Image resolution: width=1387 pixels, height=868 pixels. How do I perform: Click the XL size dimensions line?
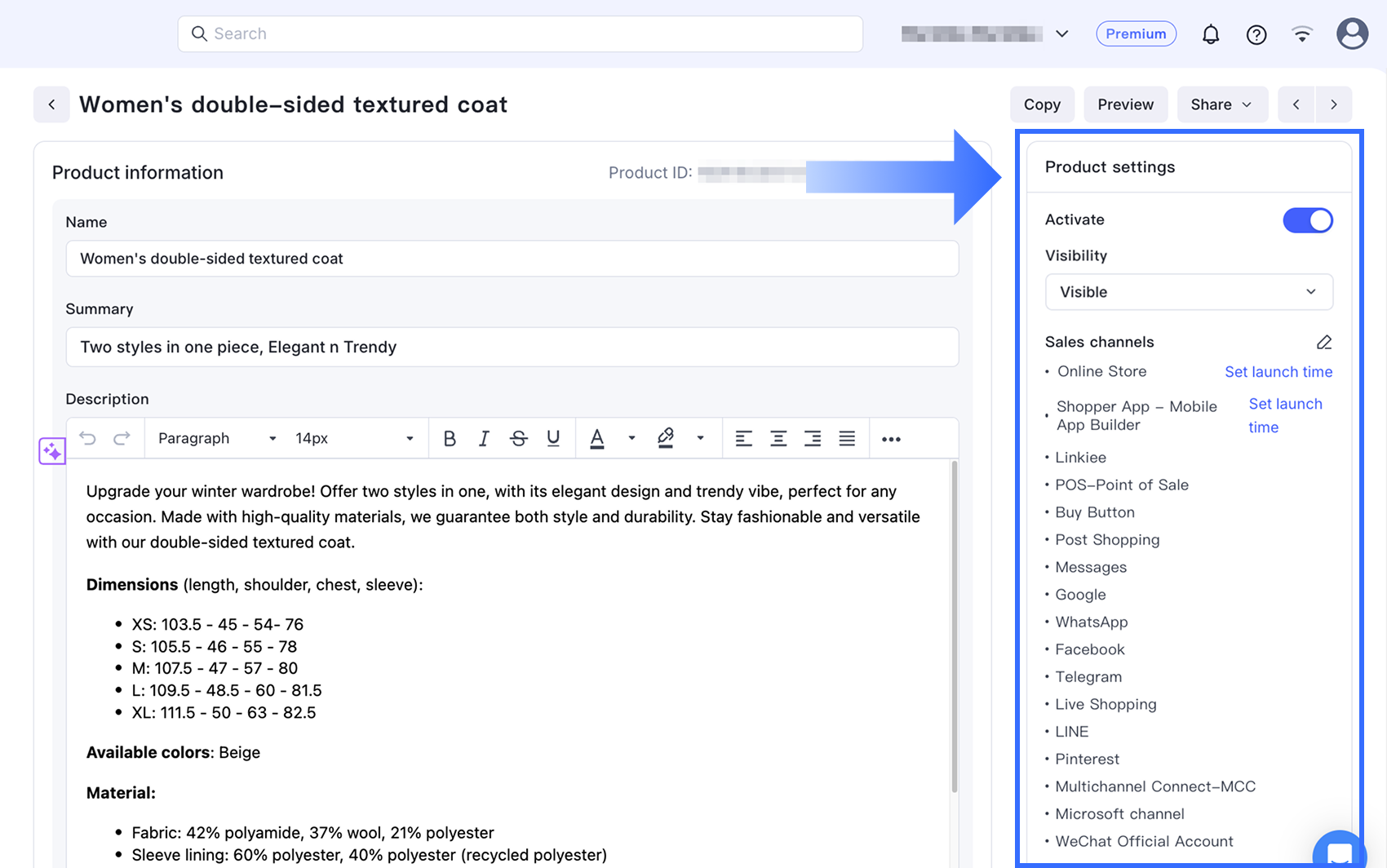coord(224,712)
